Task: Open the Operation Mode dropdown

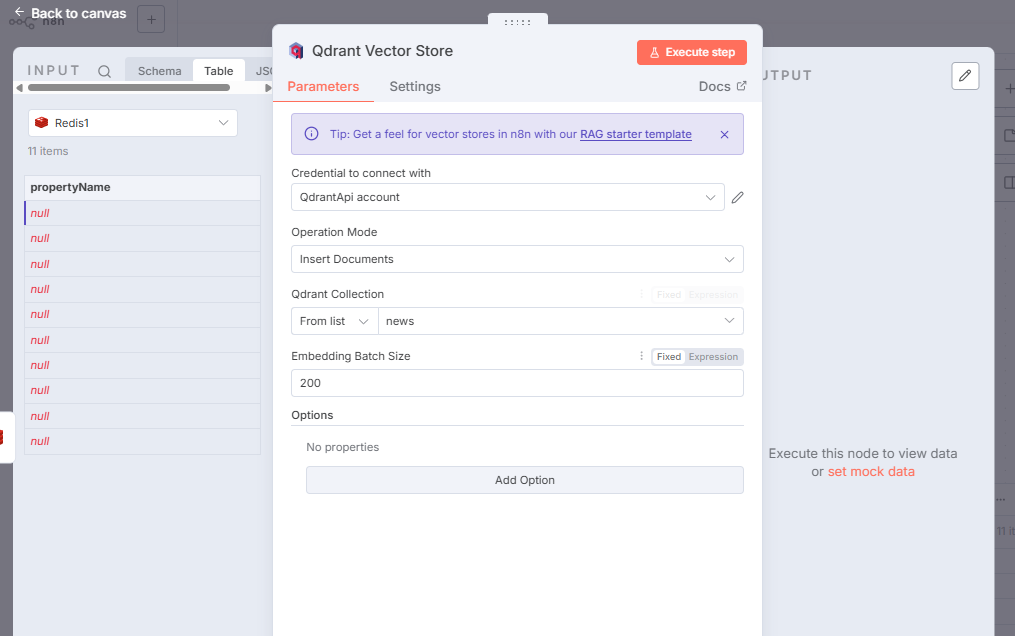Action: tap(517, 259)
